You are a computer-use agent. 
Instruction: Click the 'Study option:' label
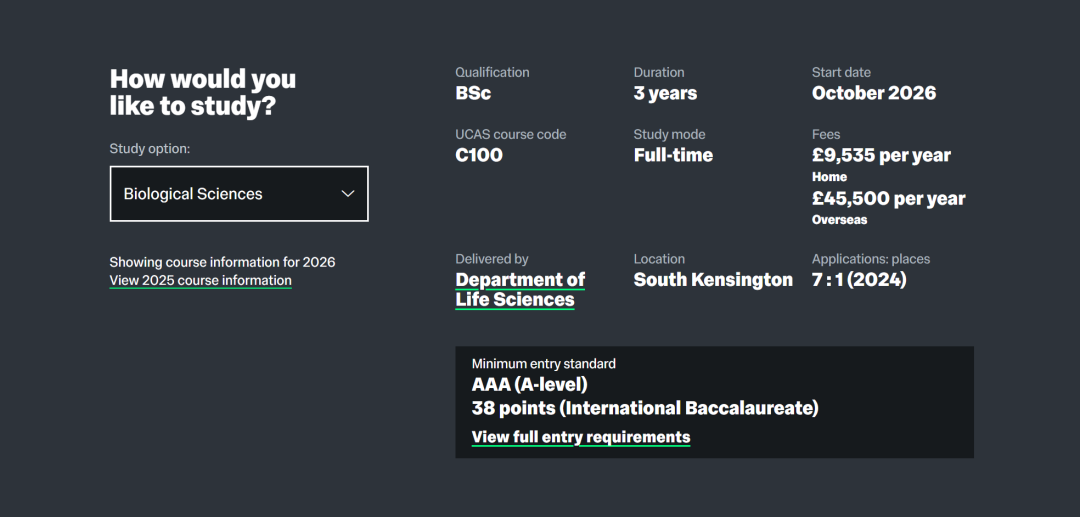tap(149, 149)
